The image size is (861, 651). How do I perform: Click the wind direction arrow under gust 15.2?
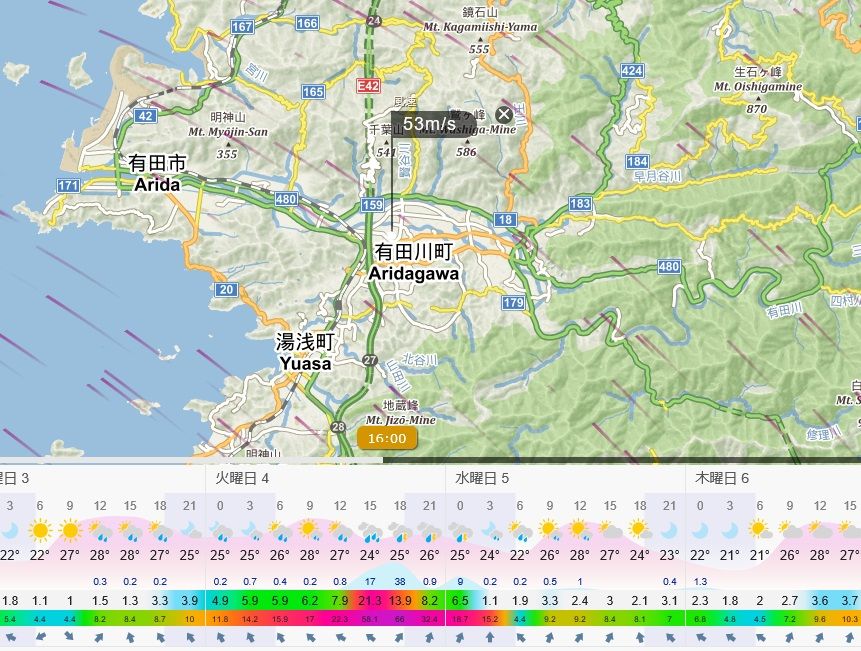coord(490,638)
